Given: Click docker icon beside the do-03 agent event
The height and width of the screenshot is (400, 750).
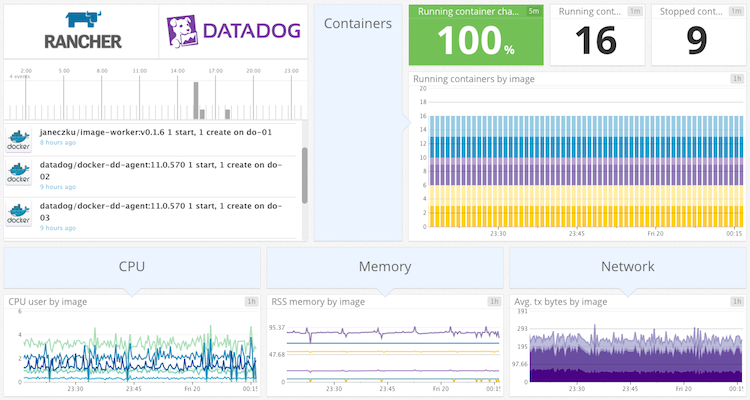Looking at the screenshot, I should (x=19, y=212).
